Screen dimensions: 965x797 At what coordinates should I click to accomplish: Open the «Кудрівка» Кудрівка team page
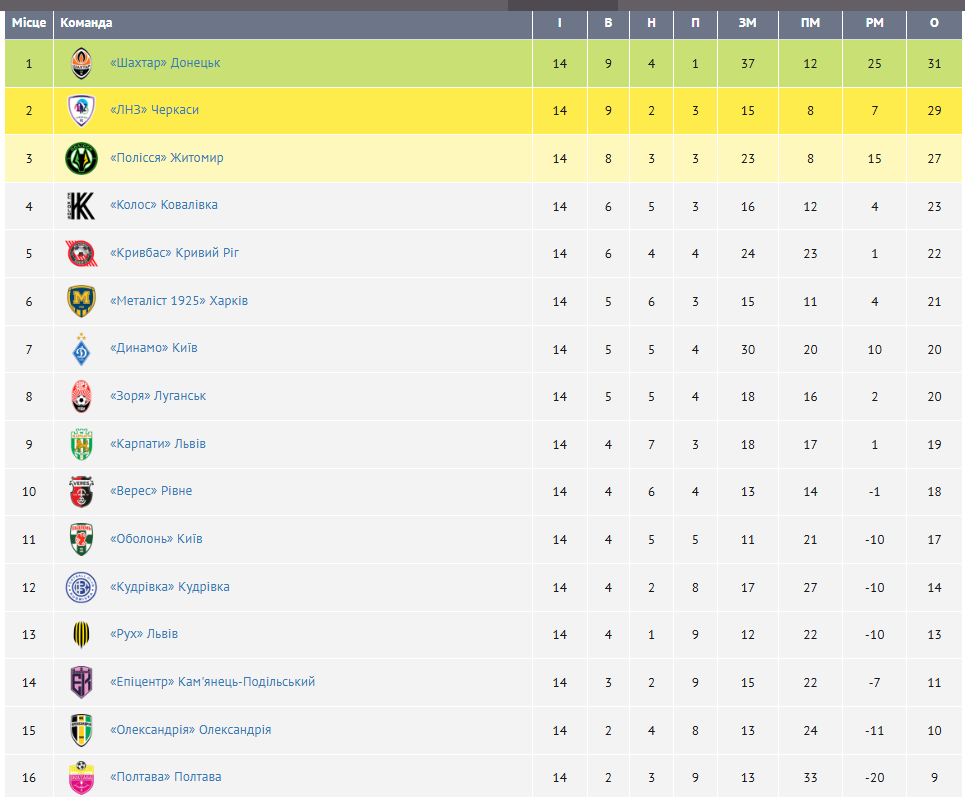click(x=169, y=587)
